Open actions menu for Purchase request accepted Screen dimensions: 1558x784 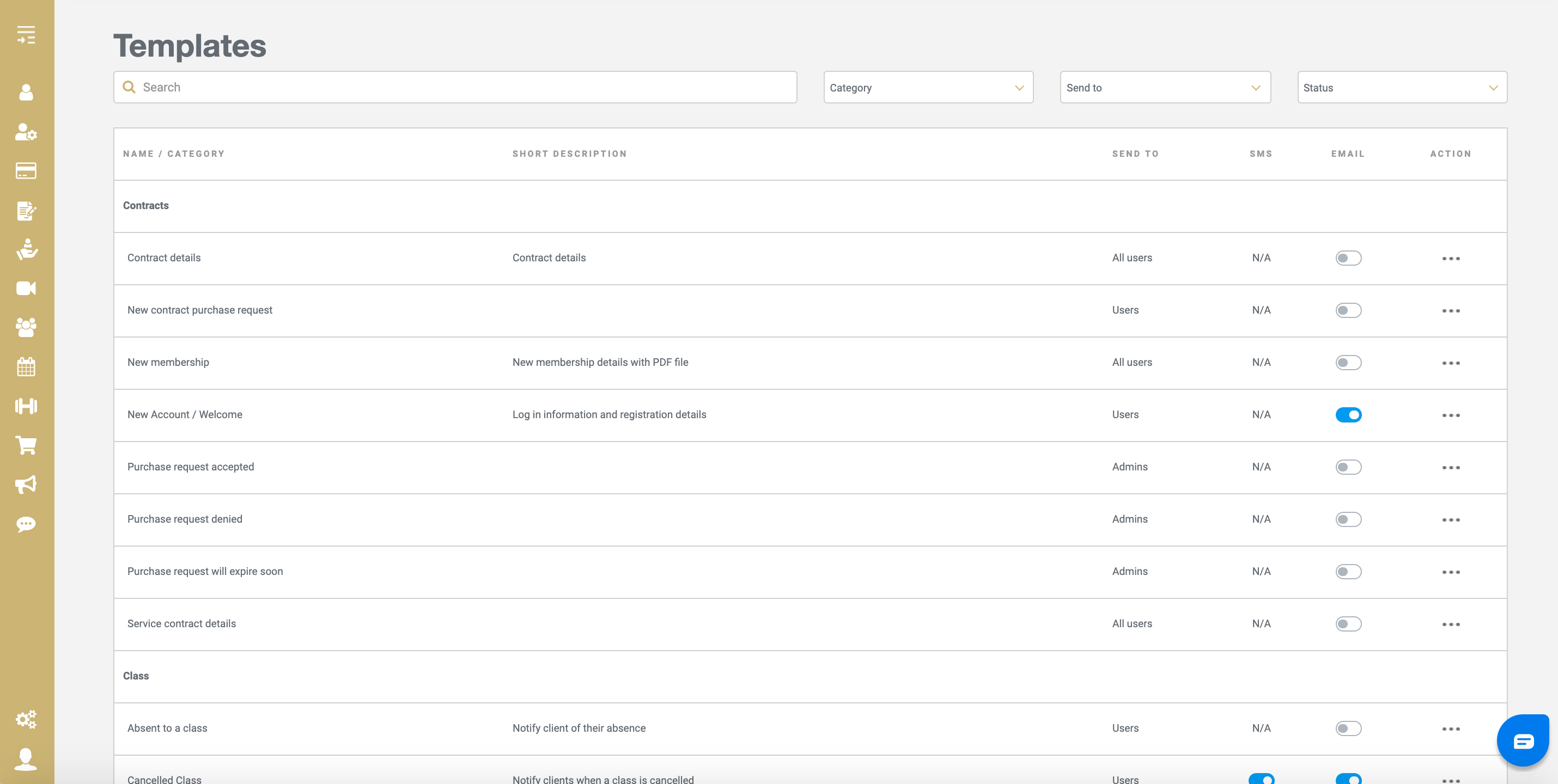(x=1451, y=468)
